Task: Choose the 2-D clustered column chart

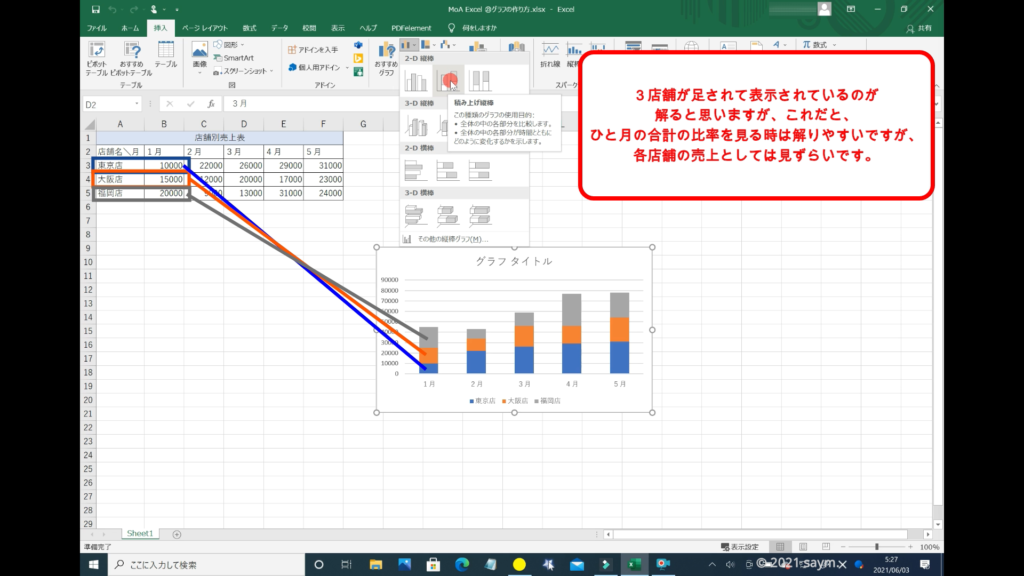Action: coord(415,81)
